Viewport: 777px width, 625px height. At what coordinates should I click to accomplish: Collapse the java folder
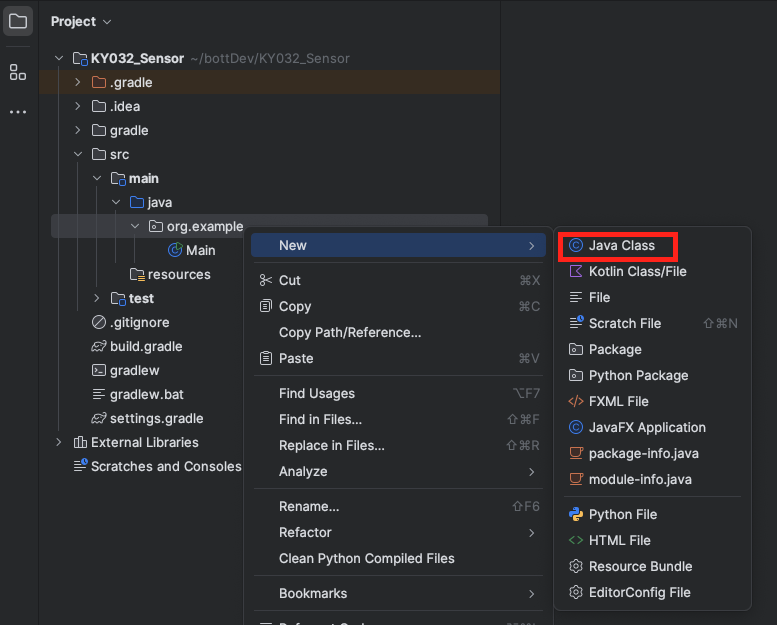click(x=116, y=202)
